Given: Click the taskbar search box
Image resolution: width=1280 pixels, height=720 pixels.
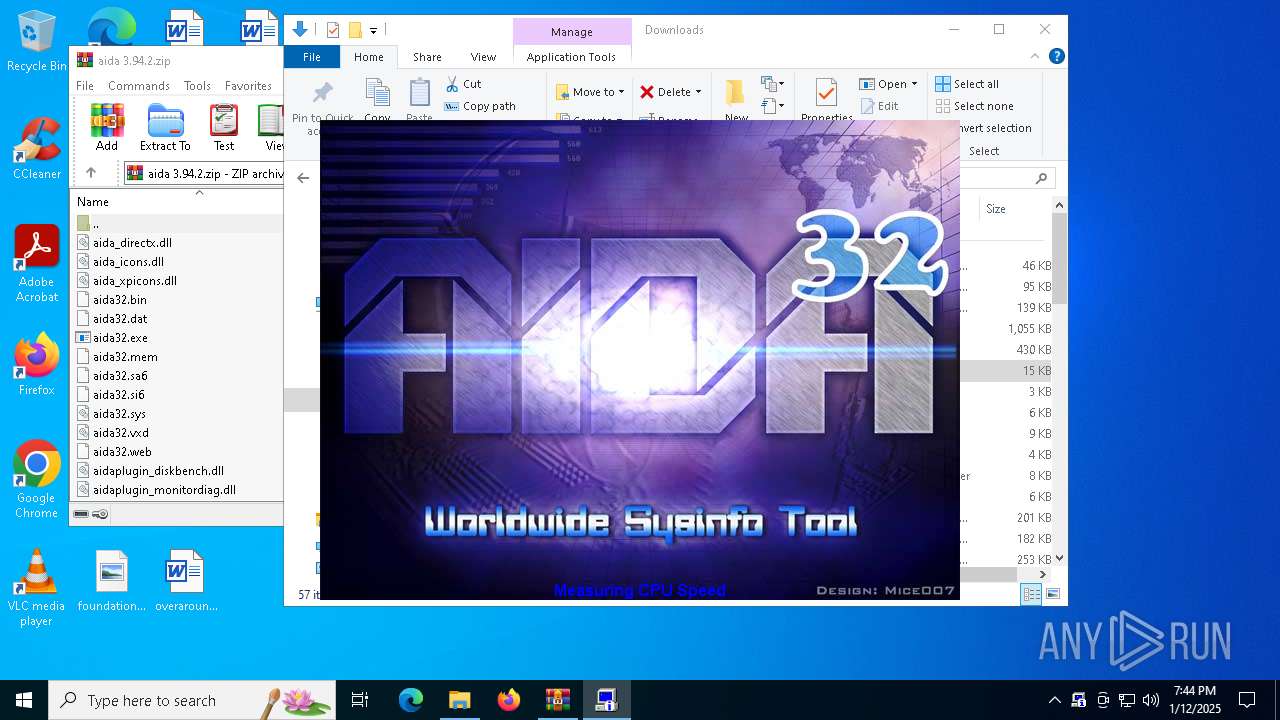Looking at the screenshot, I should tap(192, 700).
